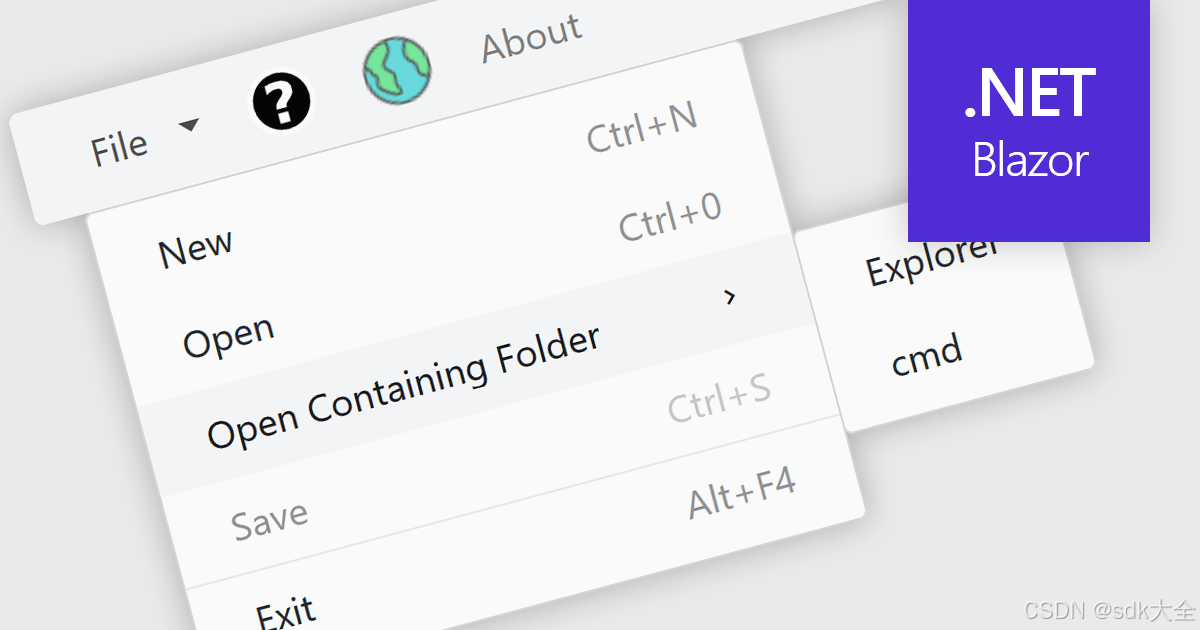Select the About menu item
This screenshot has height=630, width=1200.
coord(531,29)
